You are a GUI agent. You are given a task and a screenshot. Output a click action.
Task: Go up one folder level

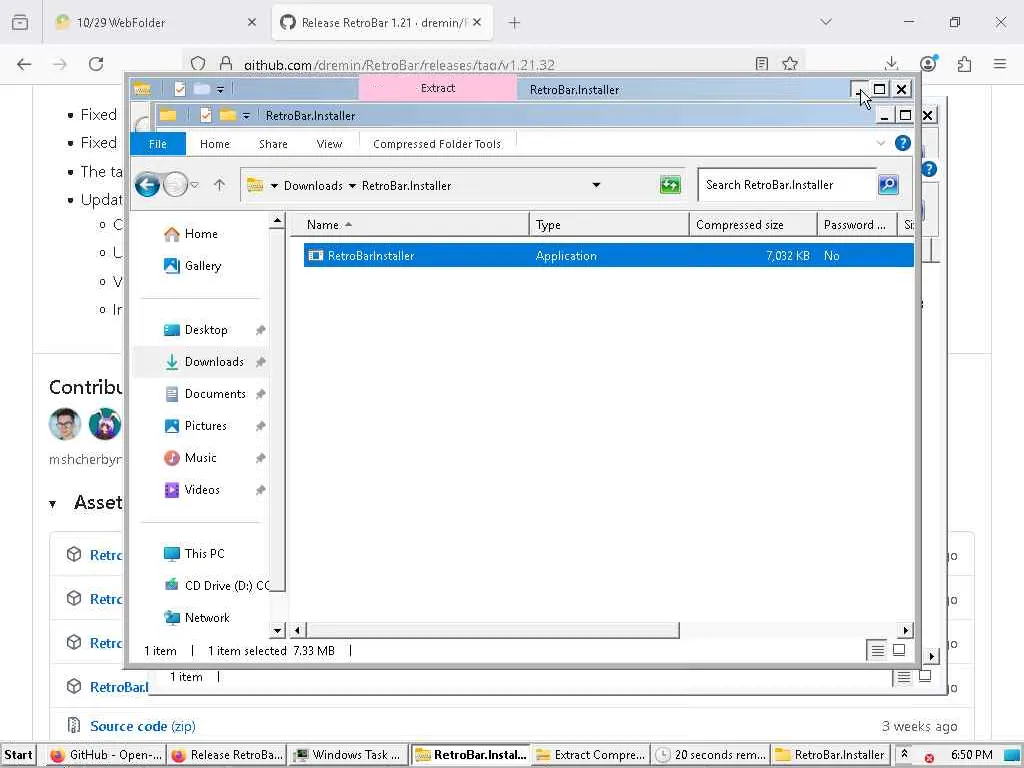pos(219,185)
